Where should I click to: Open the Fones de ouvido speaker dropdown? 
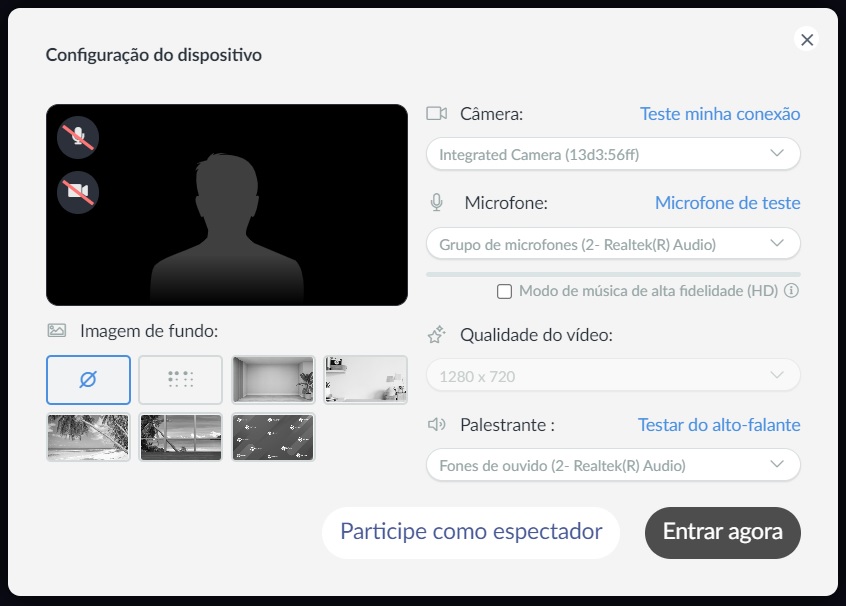pos(613,465)
